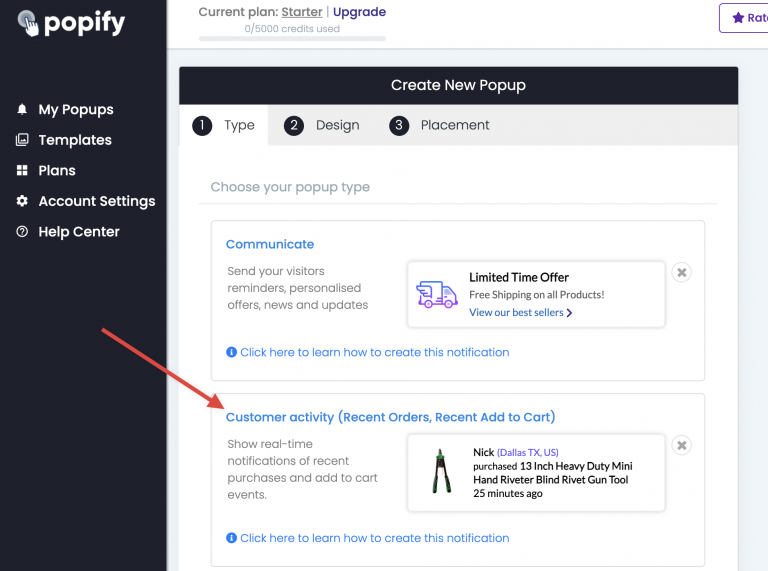Image resolution: width=768 pixels, height=571 pixels.
Task: Dismiss the Nick purchase notification preview
Action: 681,445
